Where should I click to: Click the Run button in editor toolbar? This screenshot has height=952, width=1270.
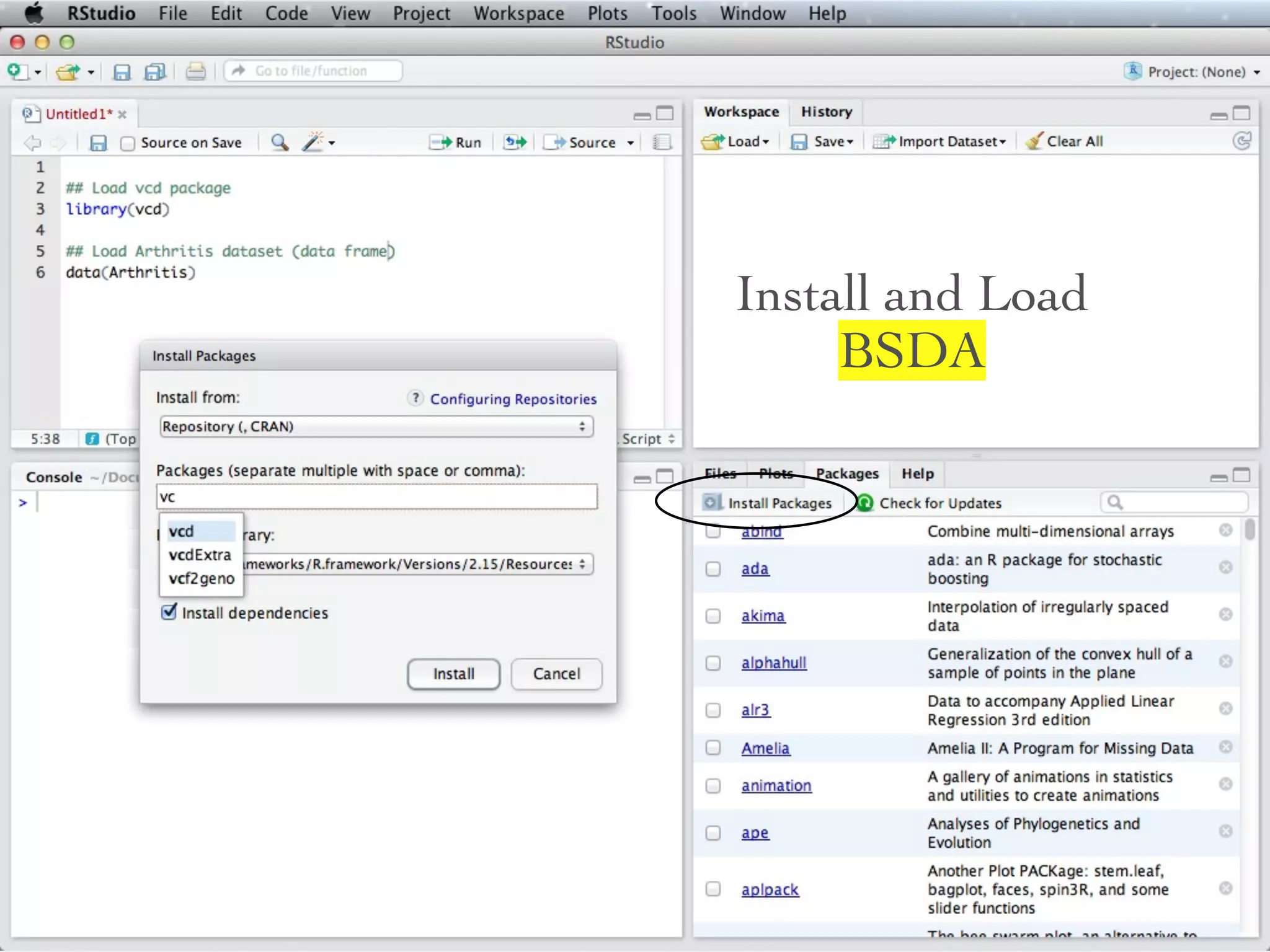coord(456,143)
